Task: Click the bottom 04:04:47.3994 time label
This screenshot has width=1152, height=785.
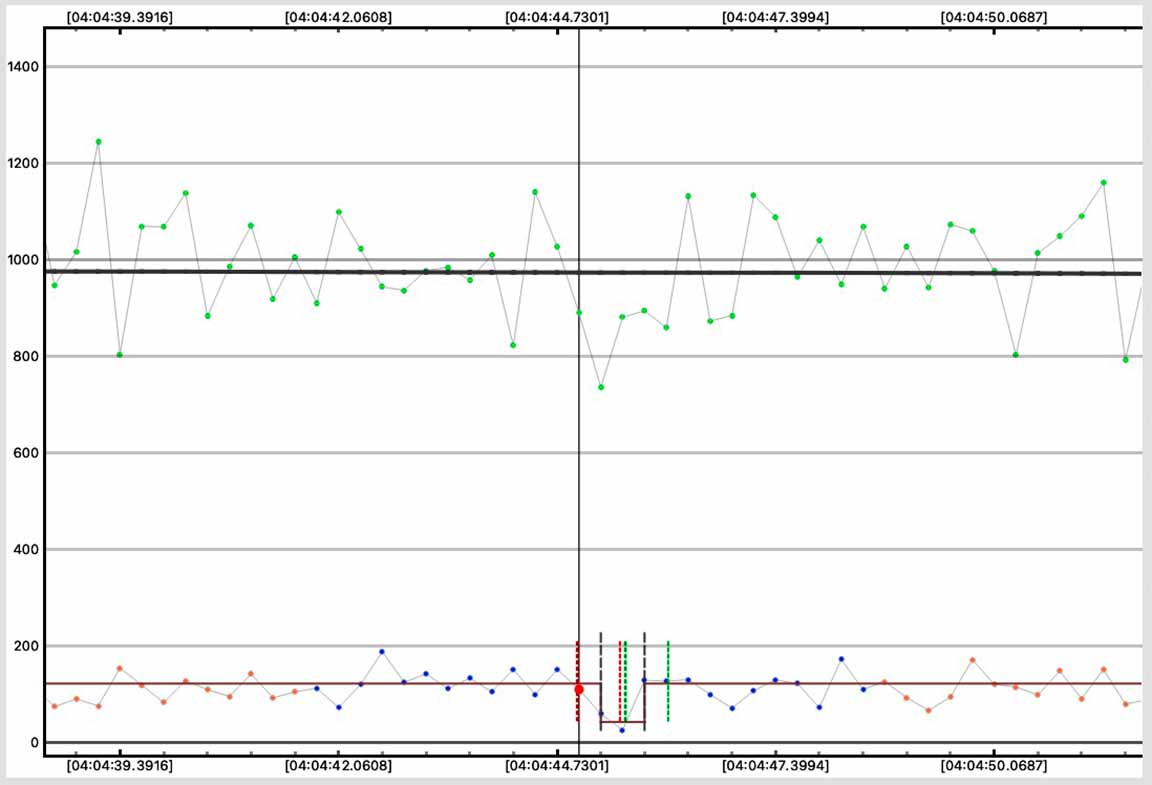Action: coord(775,766)
